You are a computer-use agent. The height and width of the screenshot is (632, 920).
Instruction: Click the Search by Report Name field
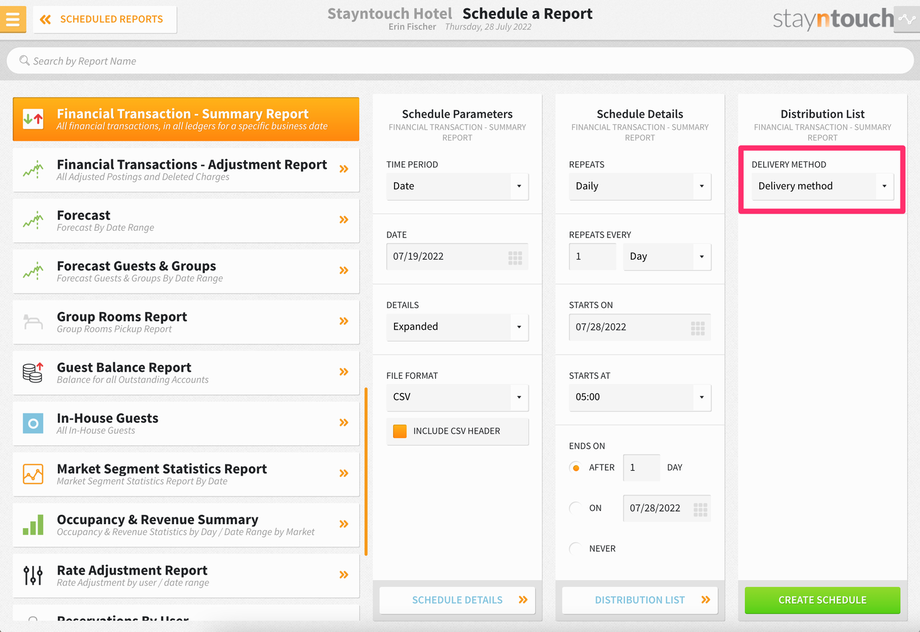point(460,60)
